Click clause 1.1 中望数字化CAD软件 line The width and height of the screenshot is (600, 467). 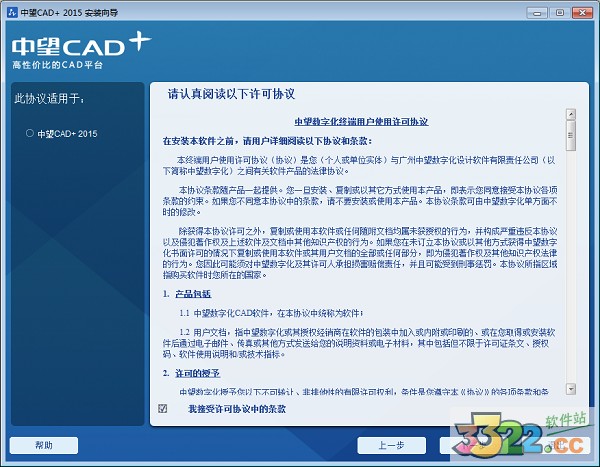coord(271,313)
